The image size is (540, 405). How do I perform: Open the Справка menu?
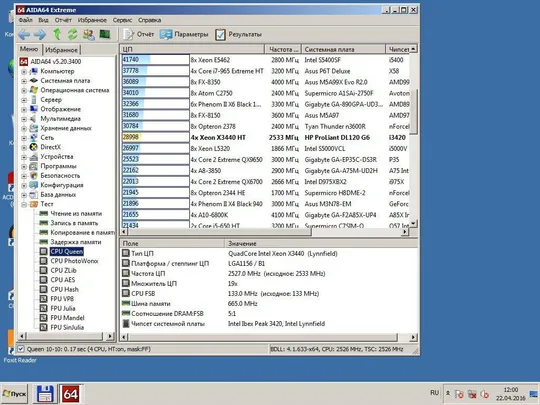pyautogui.click(x=149, y=20)
